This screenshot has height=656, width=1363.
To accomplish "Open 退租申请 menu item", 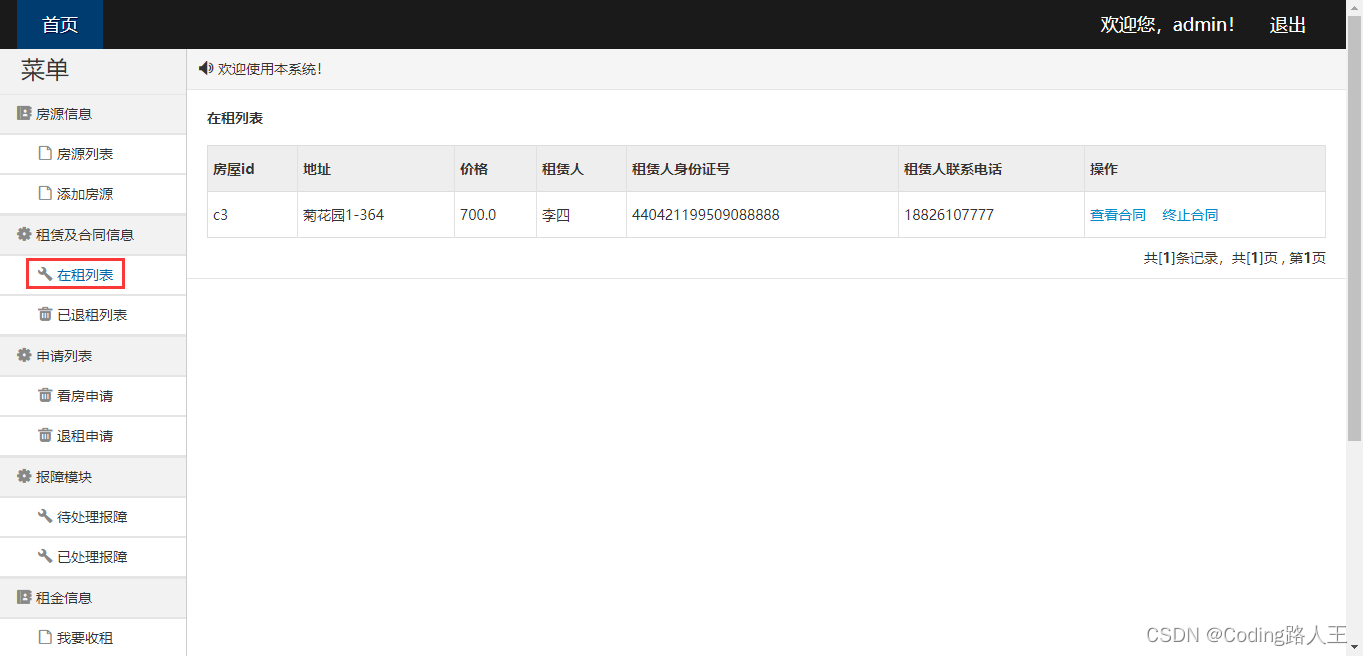I will tap(85, 436).
